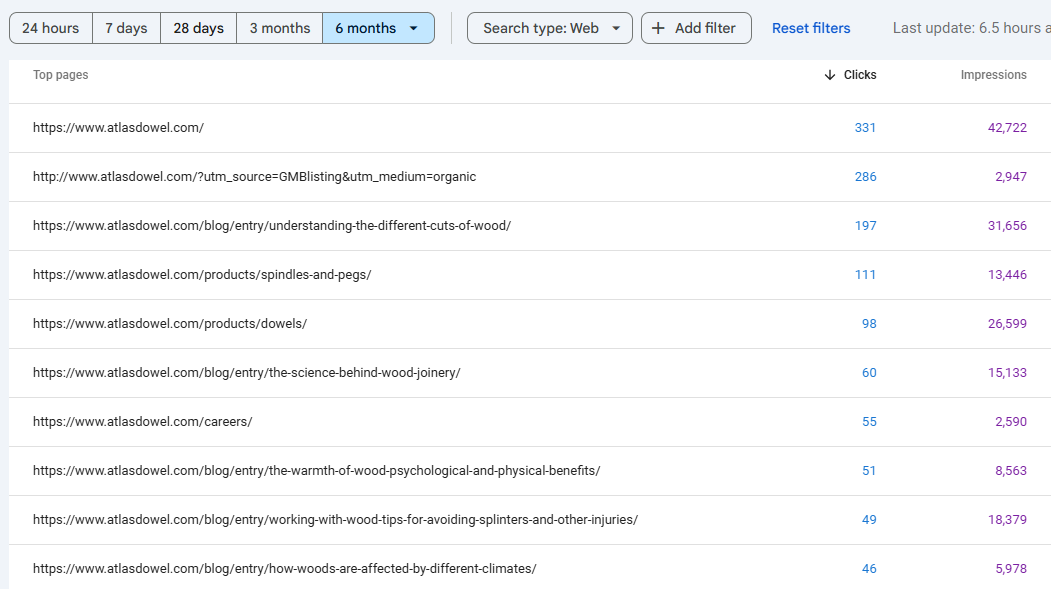The width and height of the screenshot is (1051, 589).
Task: Open the Search type: Web dropdown
Action: point(550,28)
